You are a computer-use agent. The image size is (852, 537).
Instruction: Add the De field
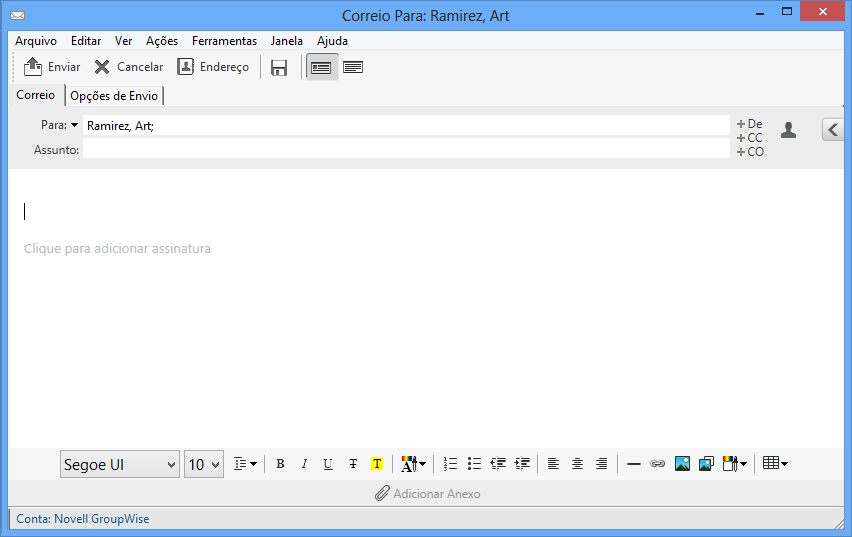pos(749,124)
